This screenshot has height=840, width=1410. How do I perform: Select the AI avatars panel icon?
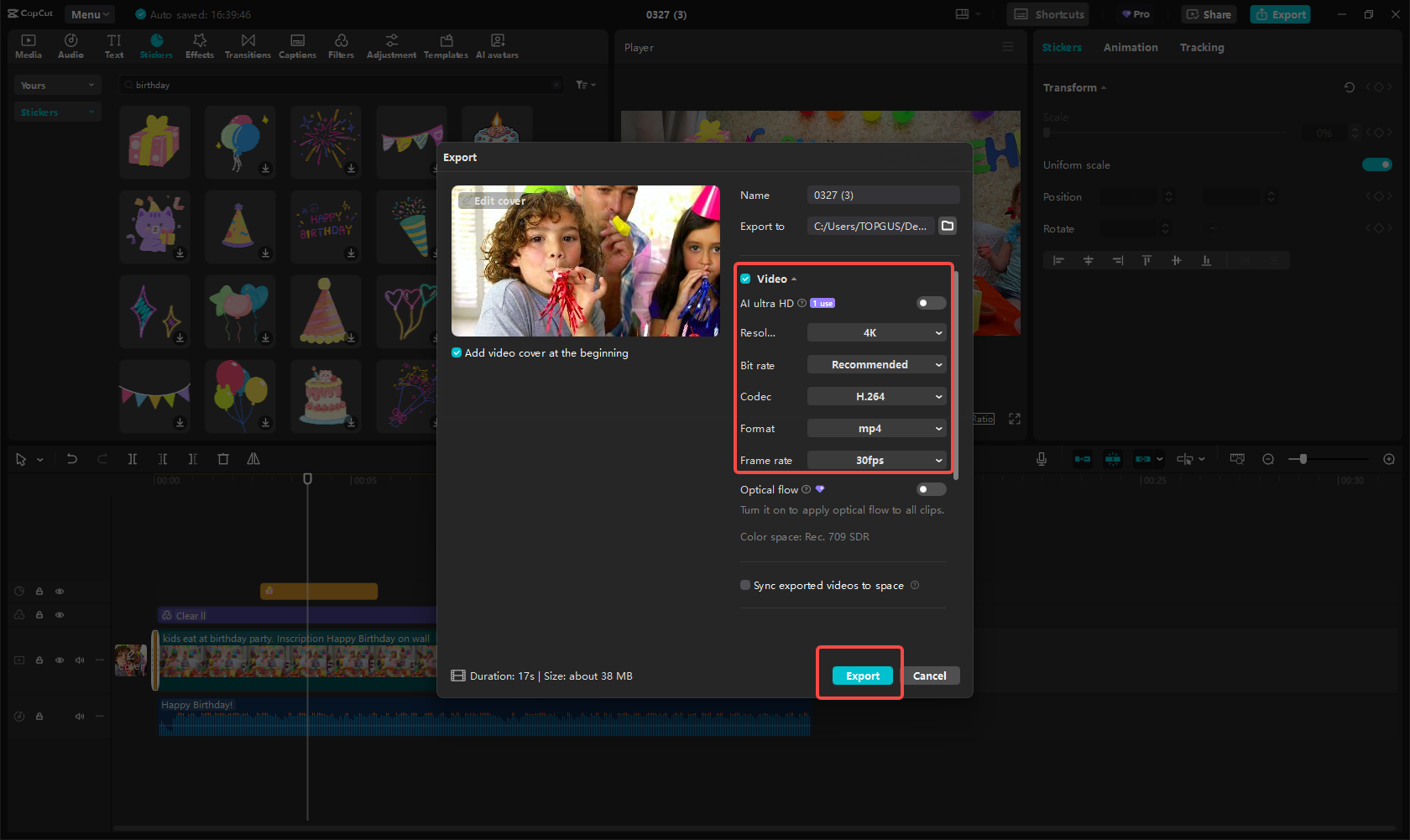click(497, 45)
